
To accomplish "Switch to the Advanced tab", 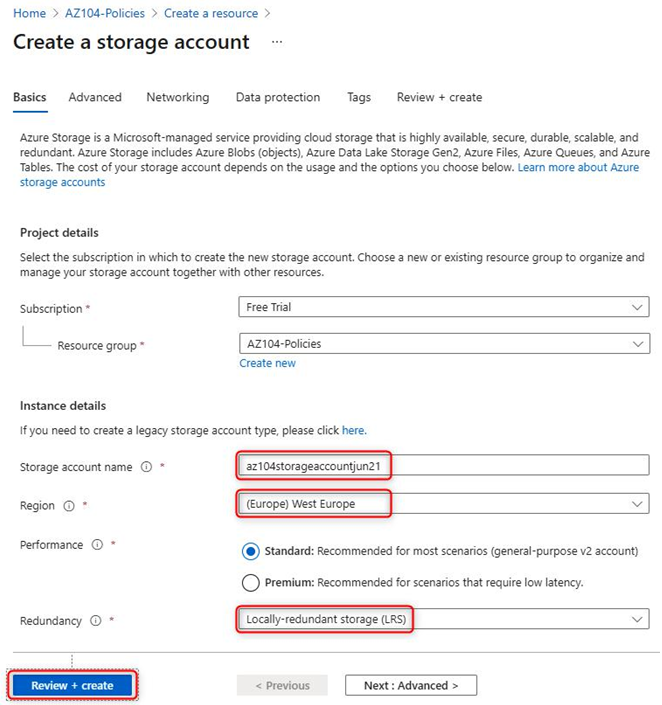I will tap(95, 97).
